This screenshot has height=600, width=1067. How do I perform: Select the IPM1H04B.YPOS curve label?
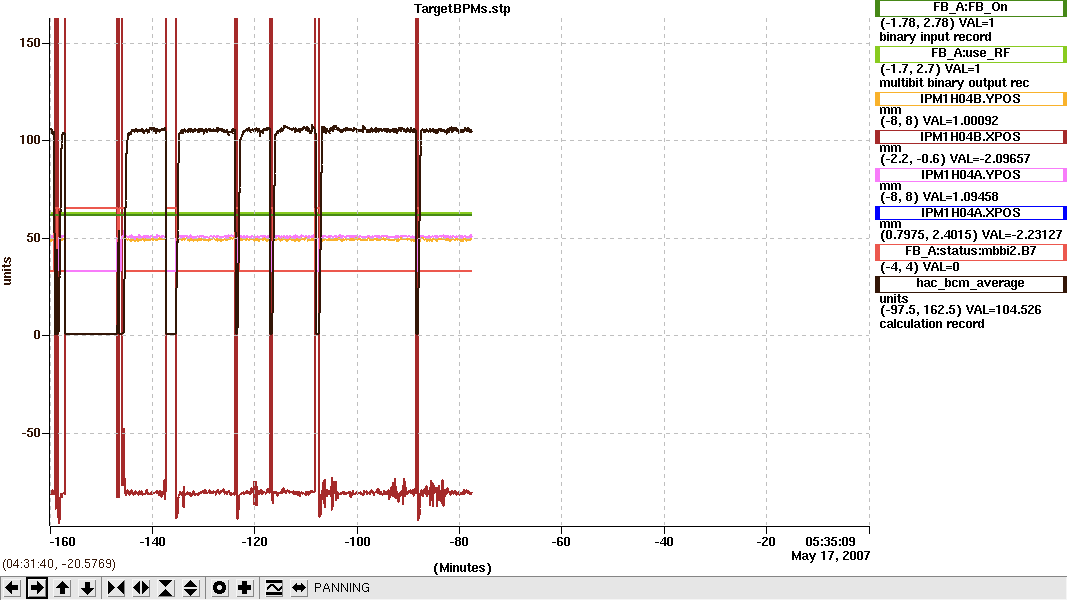point(970,99)
